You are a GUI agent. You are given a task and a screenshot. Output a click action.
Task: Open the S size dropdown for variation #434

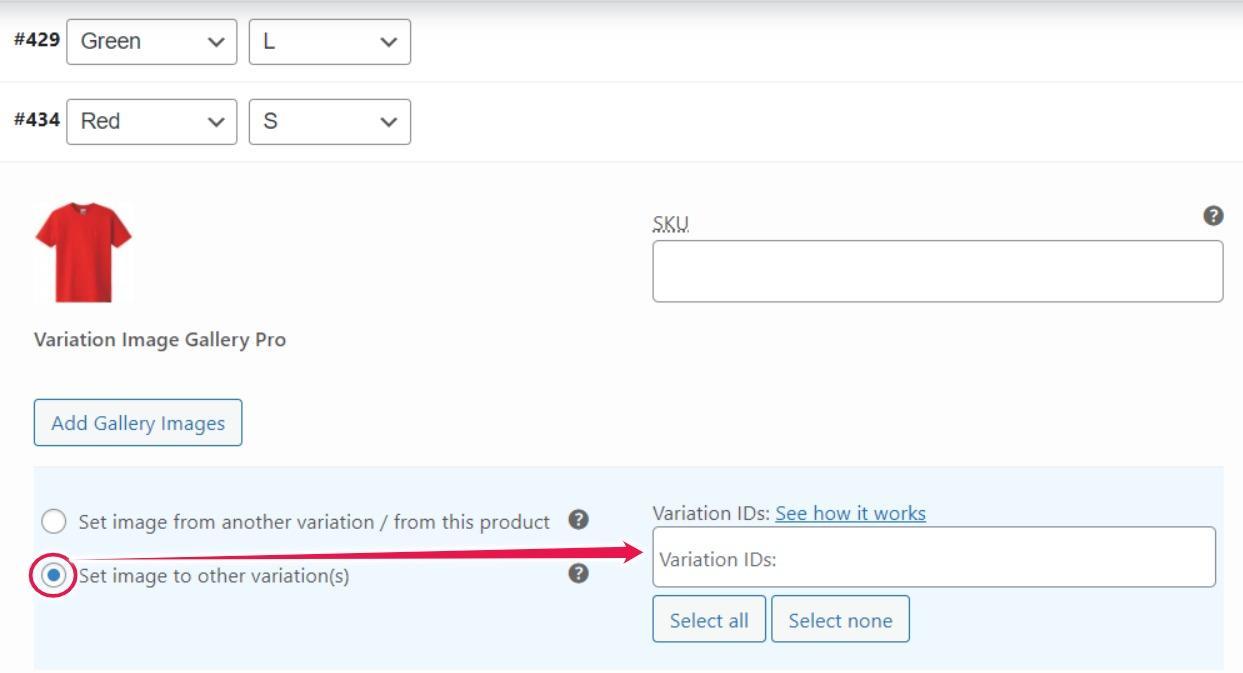click(x=330, y=121)
